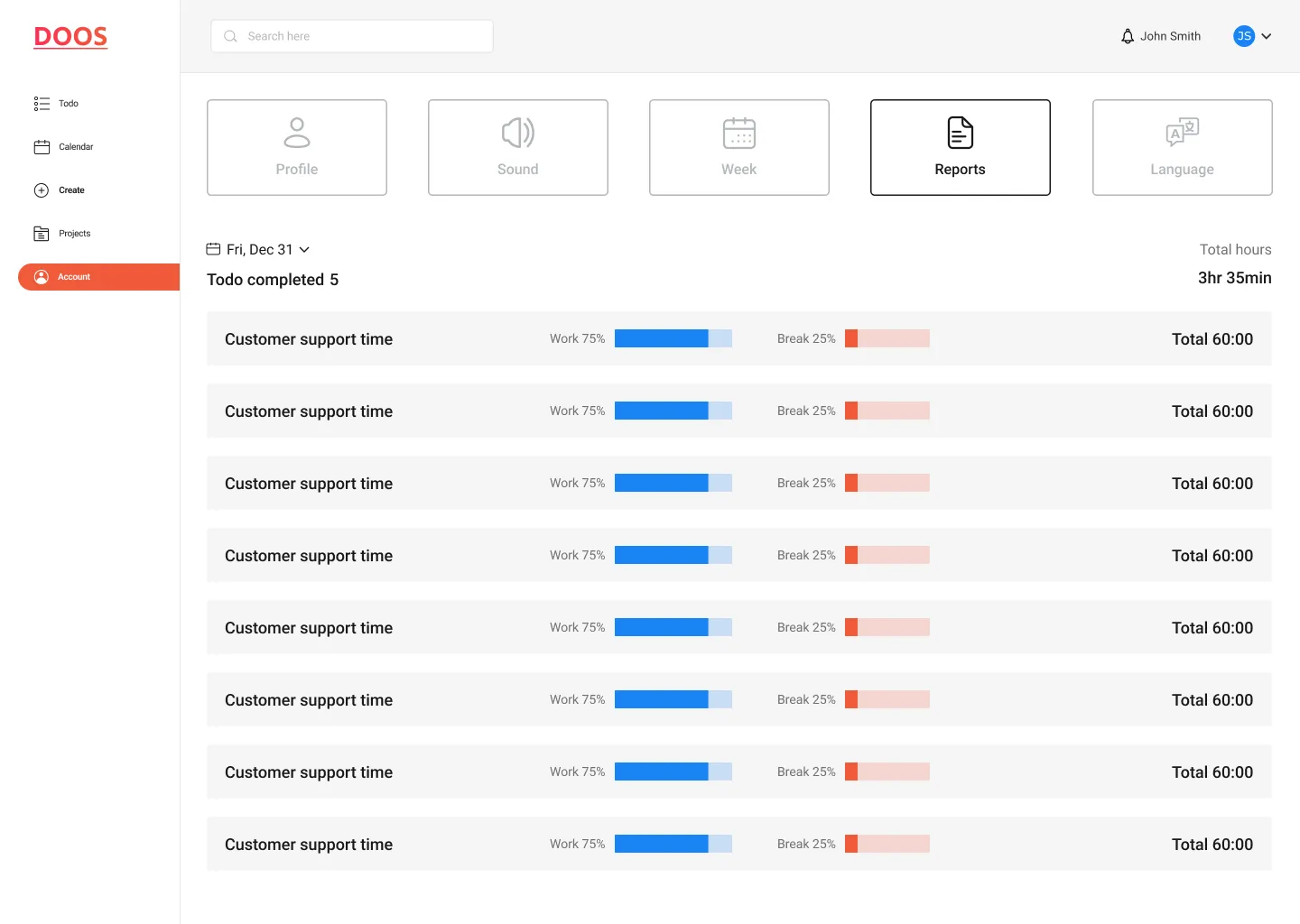This screenshot has height=924, width=1300.
Task: Switch to the Profile settings tab
Action: coord(297,147)
